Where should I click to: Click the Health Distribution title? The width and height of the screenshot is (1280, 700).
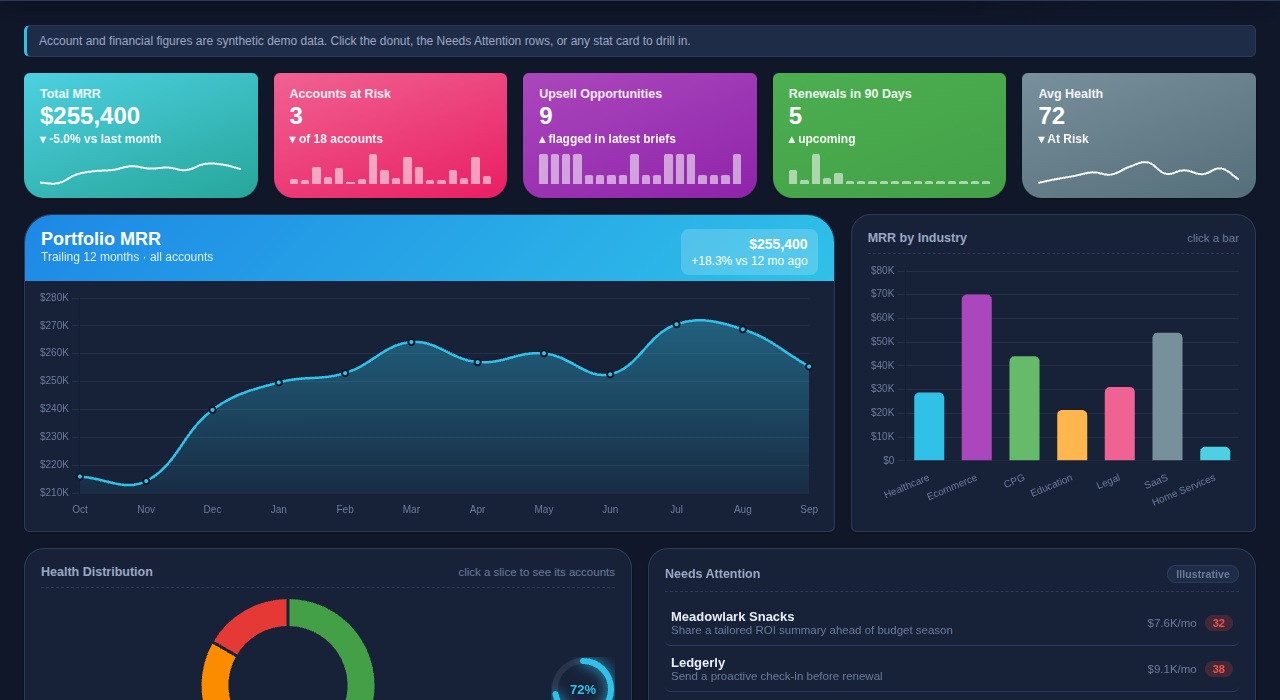(x=97, y=572)
